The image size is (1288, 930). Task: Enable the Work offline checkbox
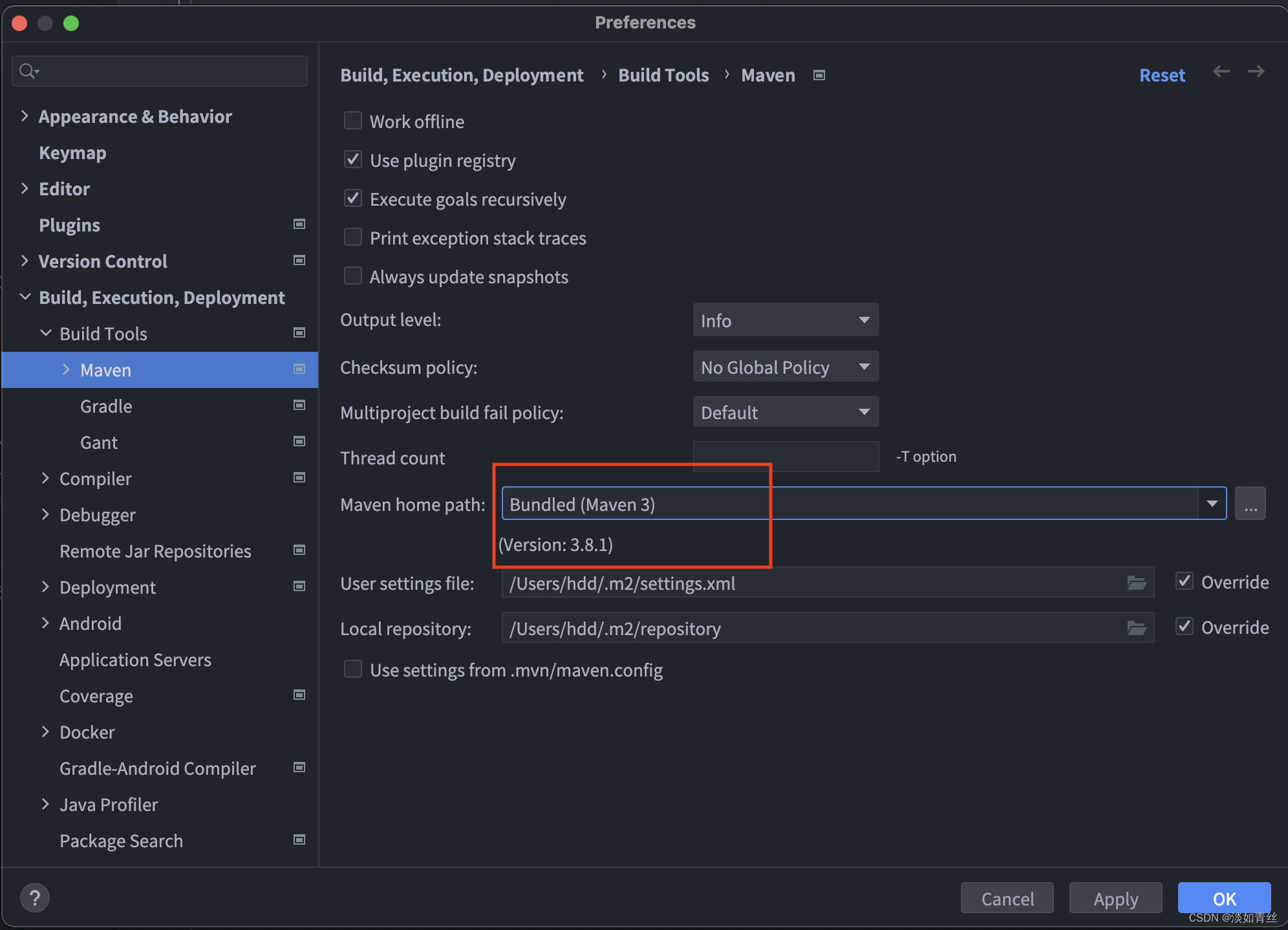click(353, 120)
